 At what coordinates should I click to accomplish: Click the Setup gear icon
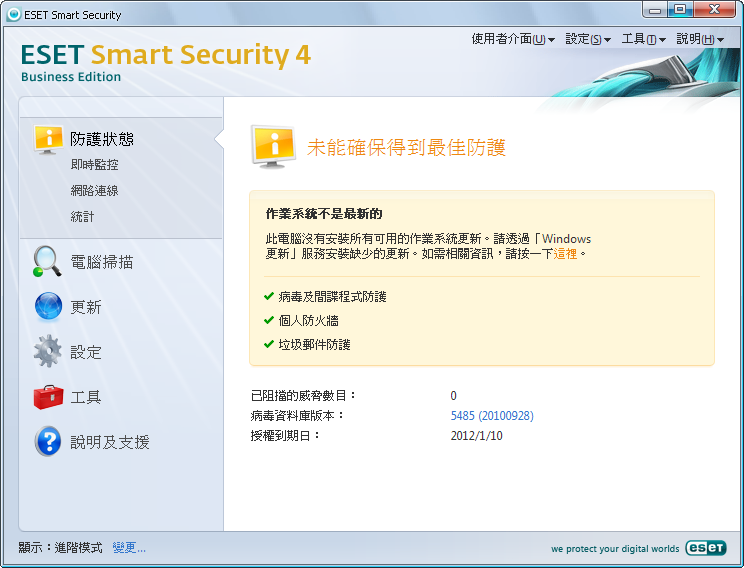pyautogui.click(x=48, y=352)
